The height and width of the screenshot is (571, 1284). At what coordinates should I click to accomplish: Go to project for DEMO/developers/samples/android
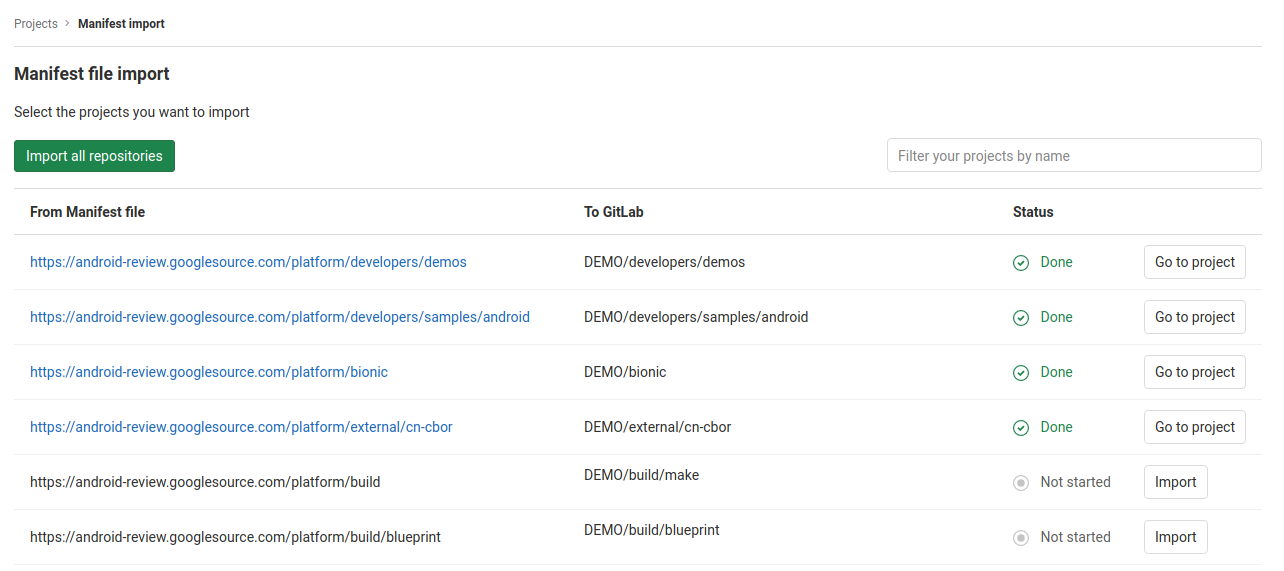tap(1194, 317)
